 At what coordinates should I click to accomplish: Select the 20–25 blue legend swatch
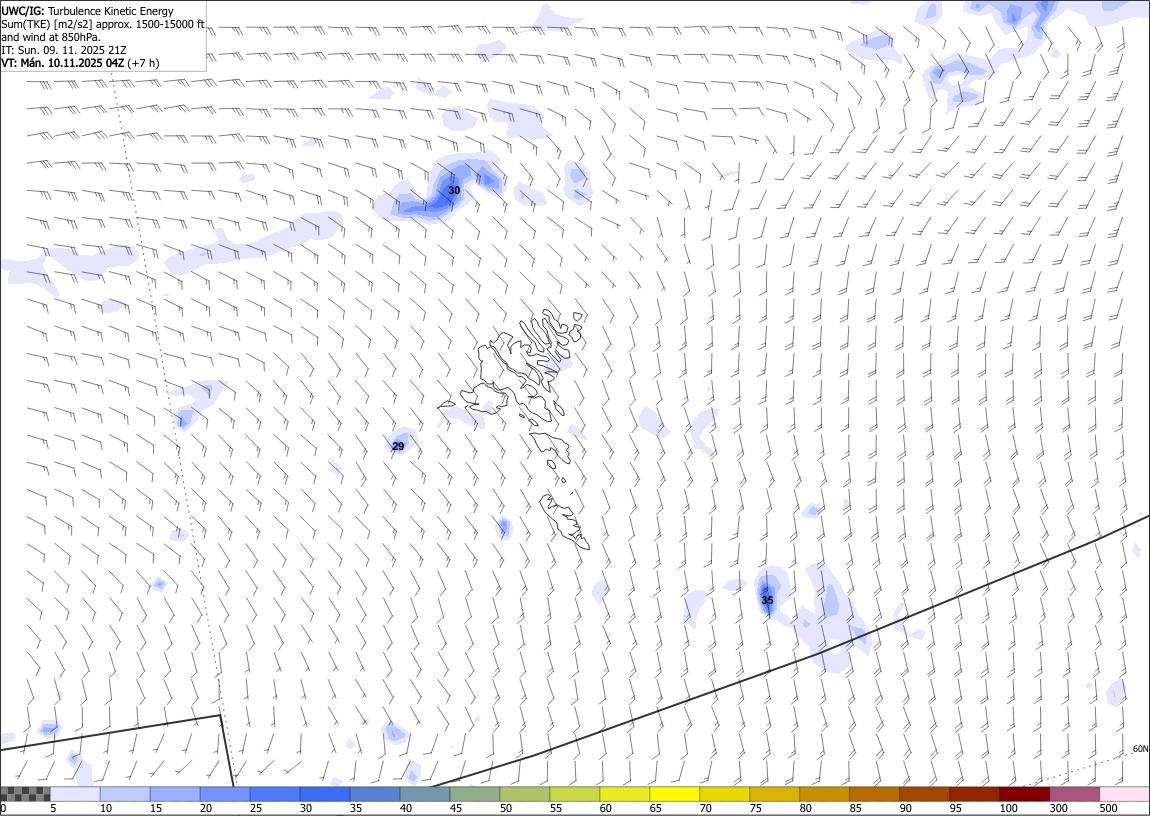coord(225,794)
